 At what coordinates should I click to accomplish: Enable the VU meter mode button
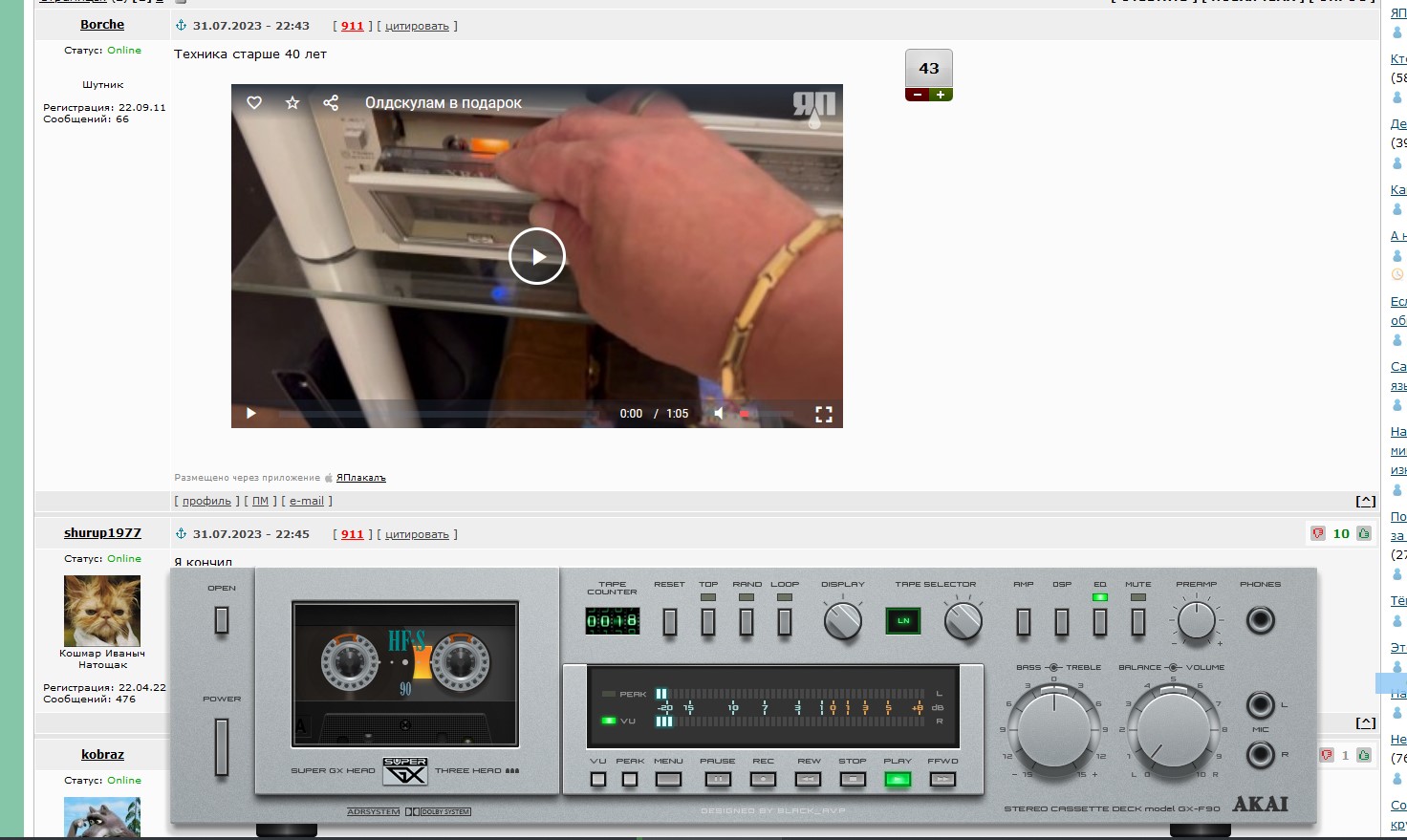pyautogui.click(x=598, y=780)
